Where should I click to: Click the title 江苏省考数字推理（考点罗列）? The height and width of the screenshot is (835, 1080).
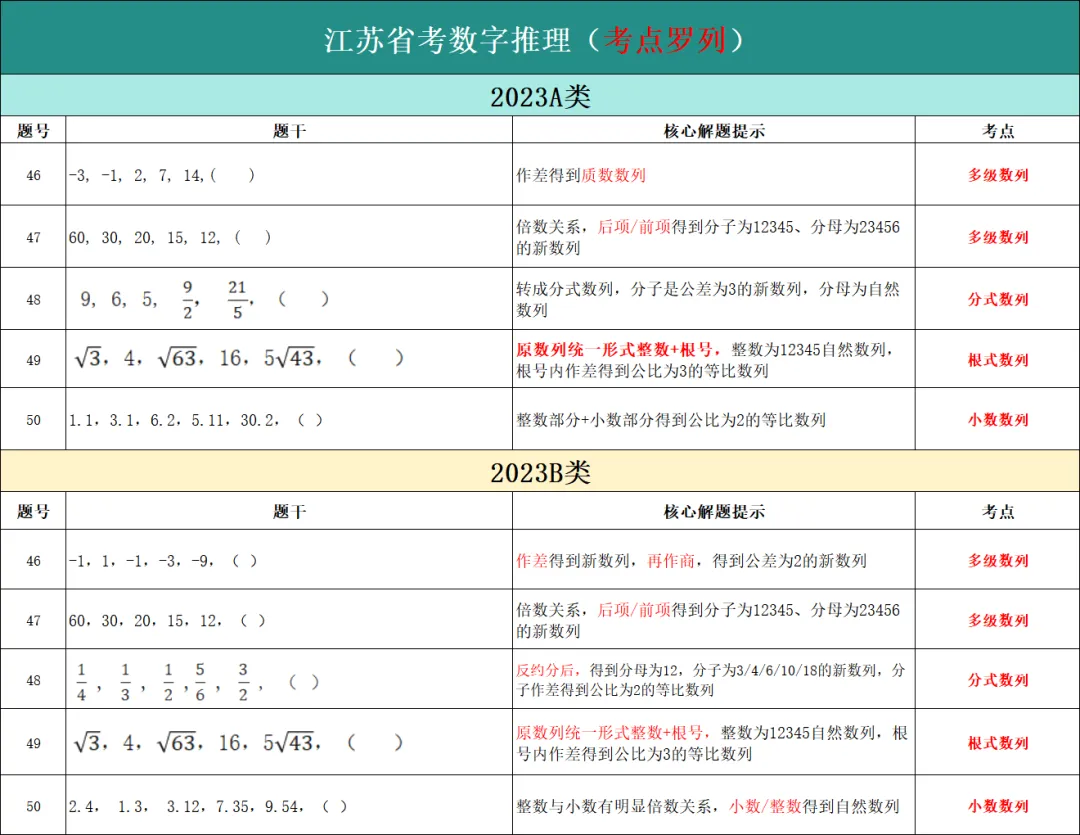pos(534,39)
